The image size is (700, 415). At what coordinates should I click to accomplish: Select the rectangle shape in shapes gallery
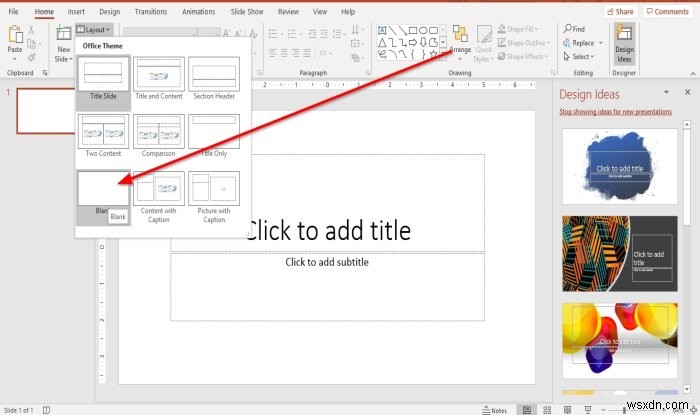(x=413, y=30)
